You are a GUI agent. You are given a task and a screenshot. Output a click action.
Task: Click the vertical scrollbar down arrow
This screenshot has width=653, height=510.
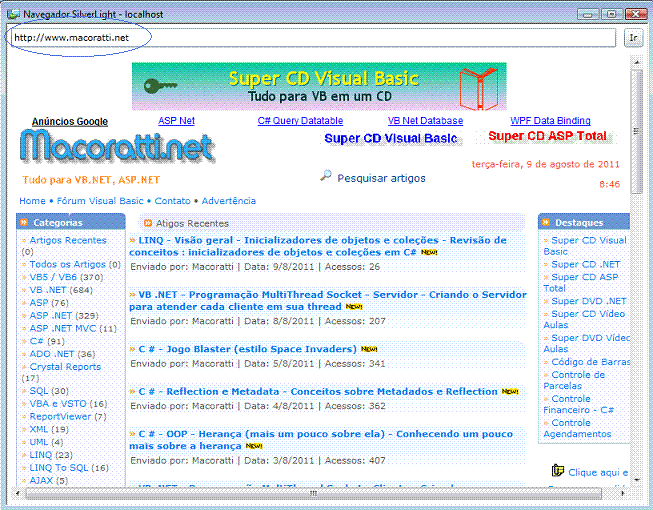tap(636, 480)
